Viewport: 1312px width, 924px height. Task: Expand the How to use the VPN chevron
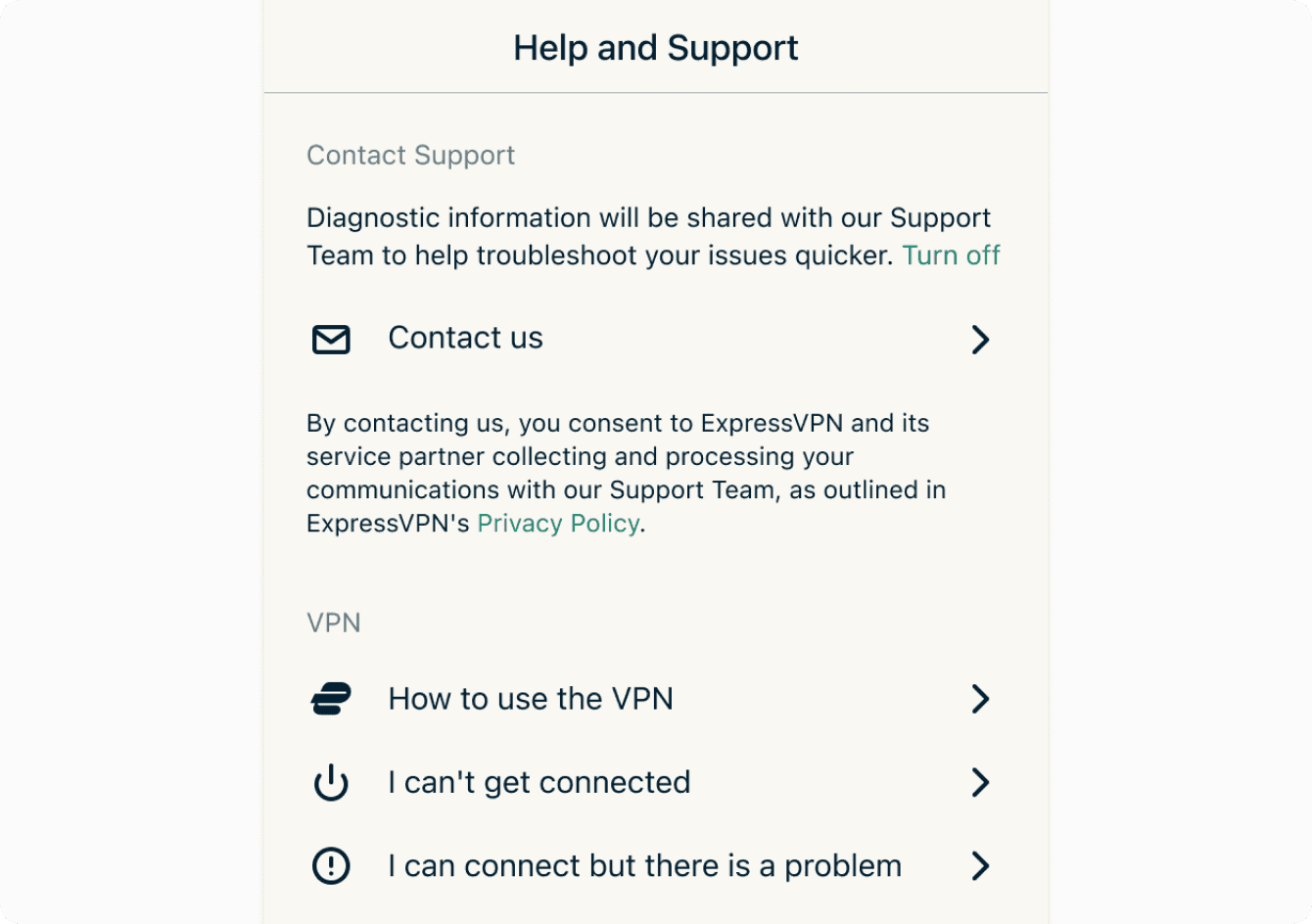coord(980,699)
